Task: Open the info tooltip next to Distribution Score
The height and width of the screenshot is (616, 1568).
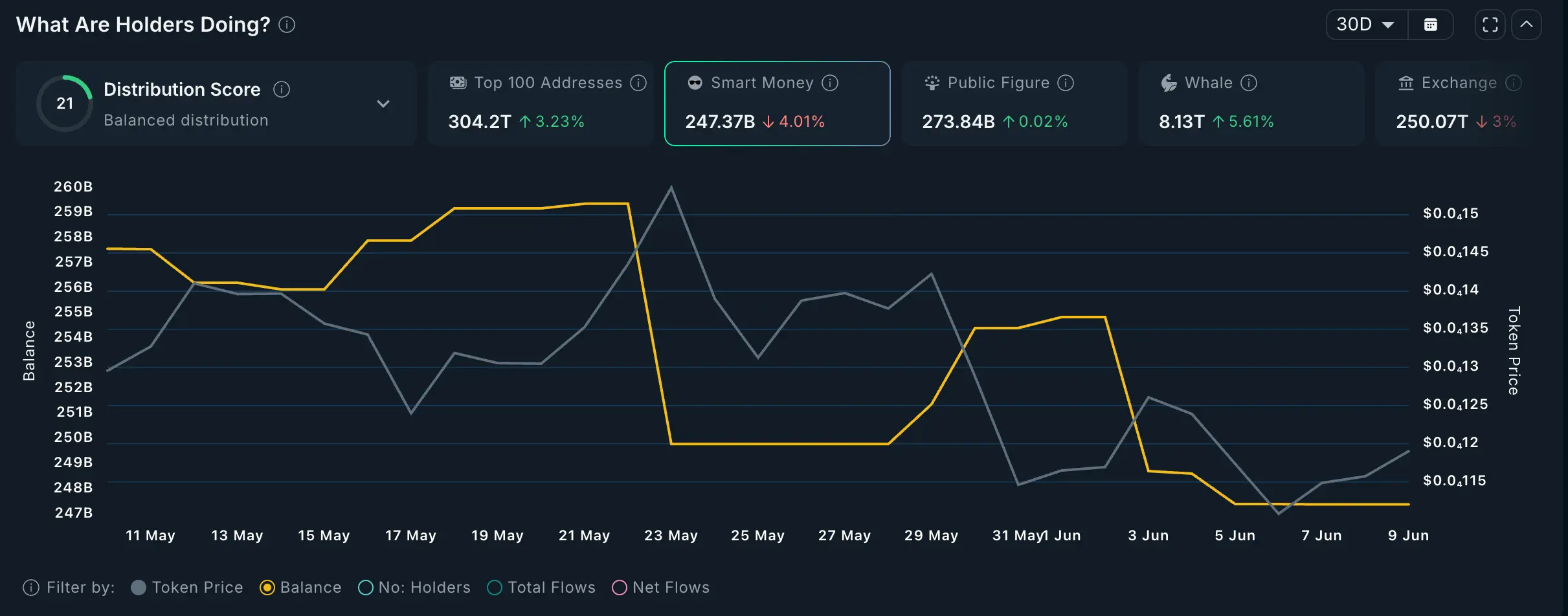Action: [x=282, y=89]
